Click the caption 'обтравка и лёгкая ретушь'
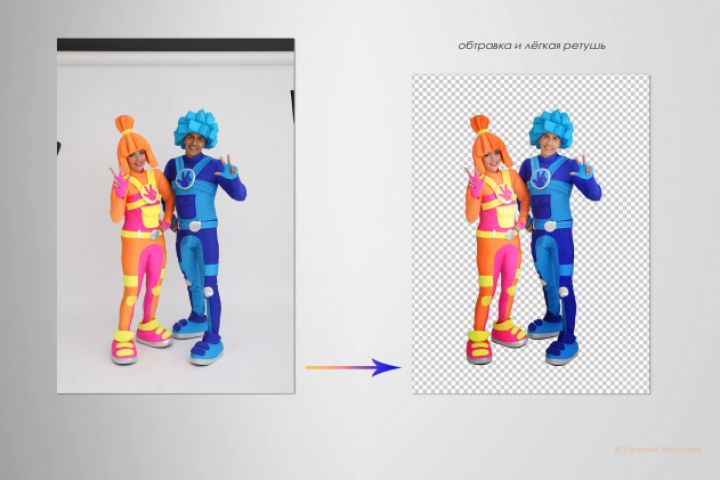The image size is (720, 480). [x=532, y=45]
